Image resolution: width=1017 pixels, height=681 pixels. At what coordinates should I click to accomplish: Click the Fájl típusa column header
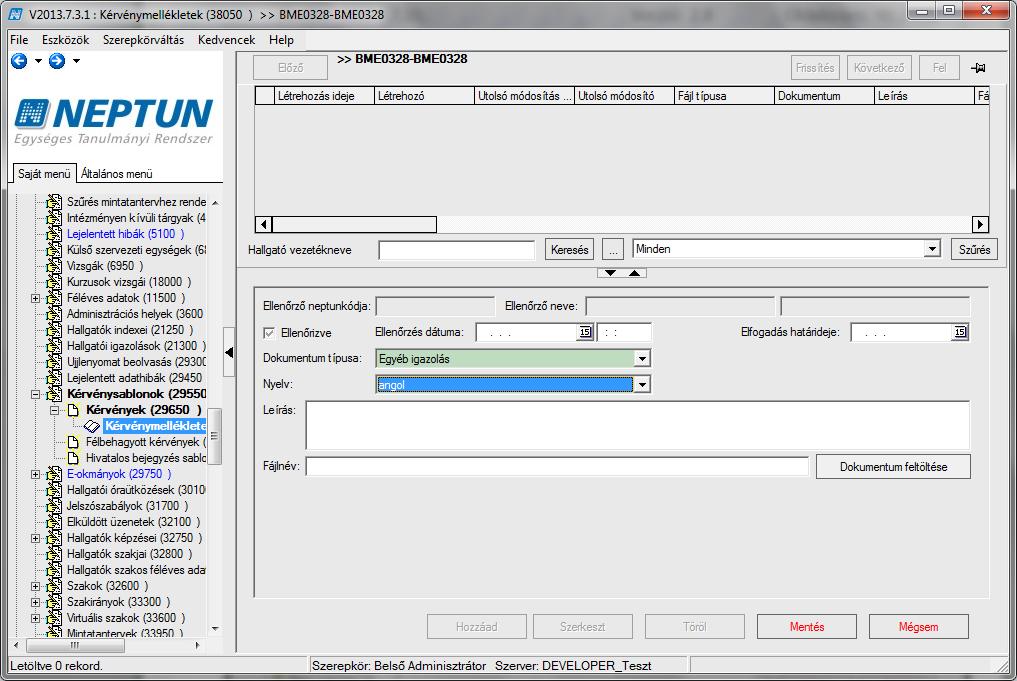point(724,95)
